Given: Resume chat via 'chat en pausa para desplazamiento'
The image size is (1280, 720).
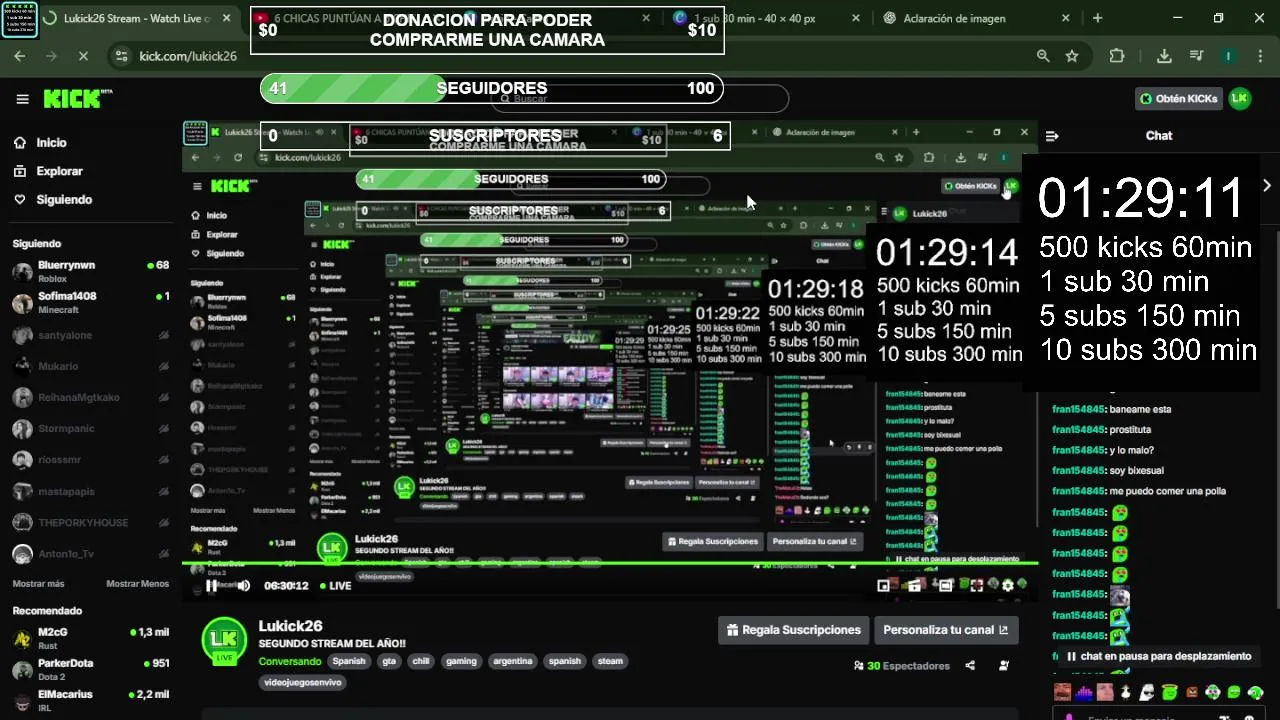Looking at the screenshot, I should click(1159, 657).
